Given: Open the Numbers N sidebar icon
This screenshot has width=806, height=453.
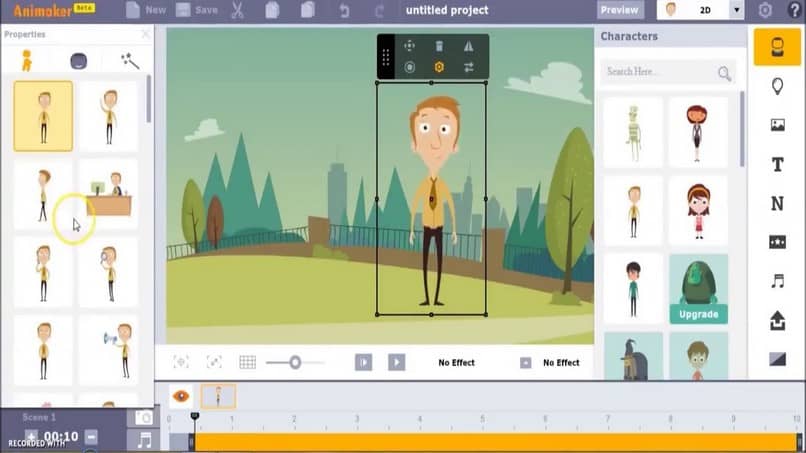Looking at the screenshot, I should click(777, 204).
